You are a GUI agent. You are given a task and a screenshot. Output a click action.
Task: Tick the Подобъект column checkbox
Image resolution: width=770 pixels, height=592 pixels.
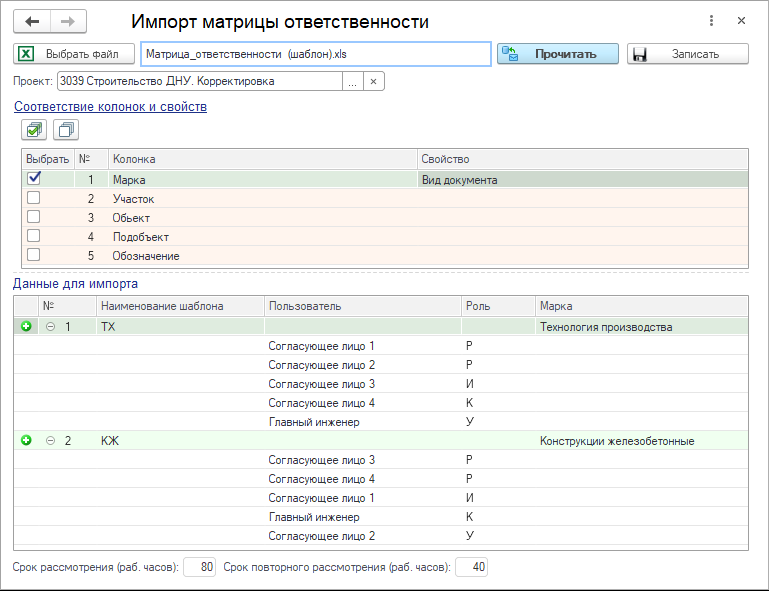[x=34, y=237]
